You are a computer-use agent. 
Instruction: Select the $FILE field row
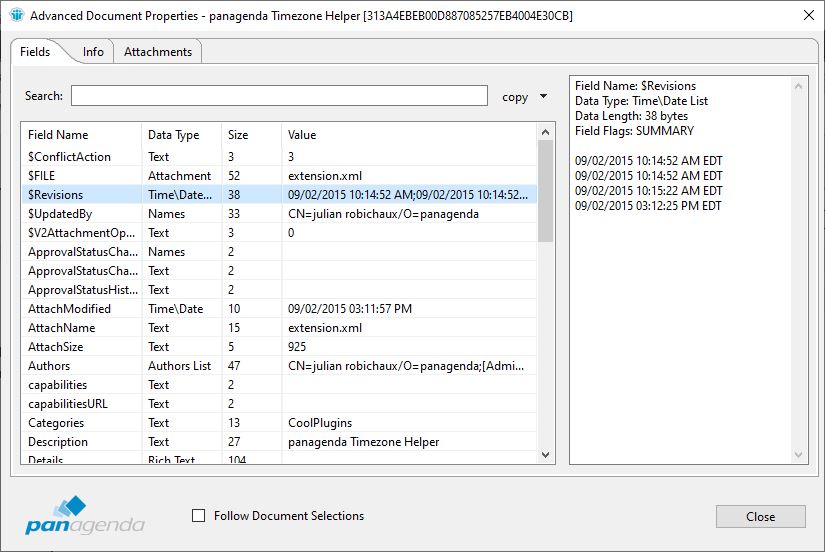click(279, 176)
